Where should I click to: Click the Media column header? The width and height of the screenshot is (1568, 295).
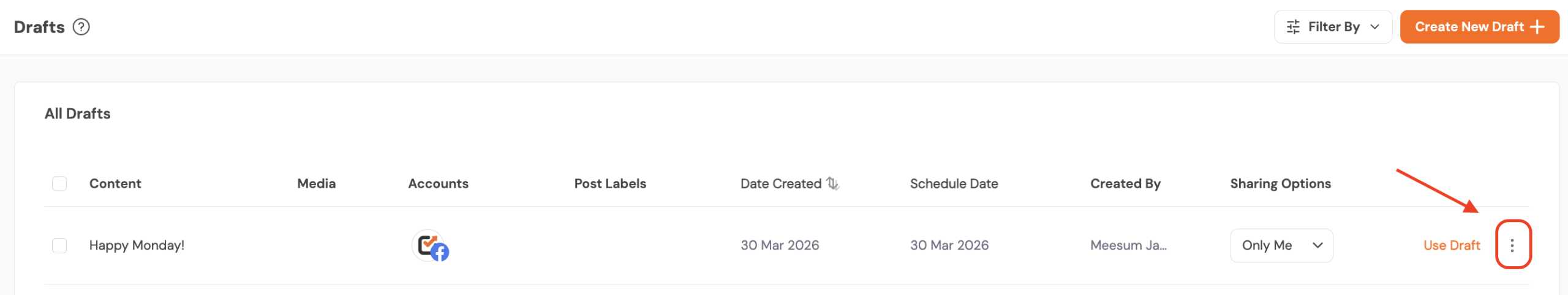click(x=316, y=183)
